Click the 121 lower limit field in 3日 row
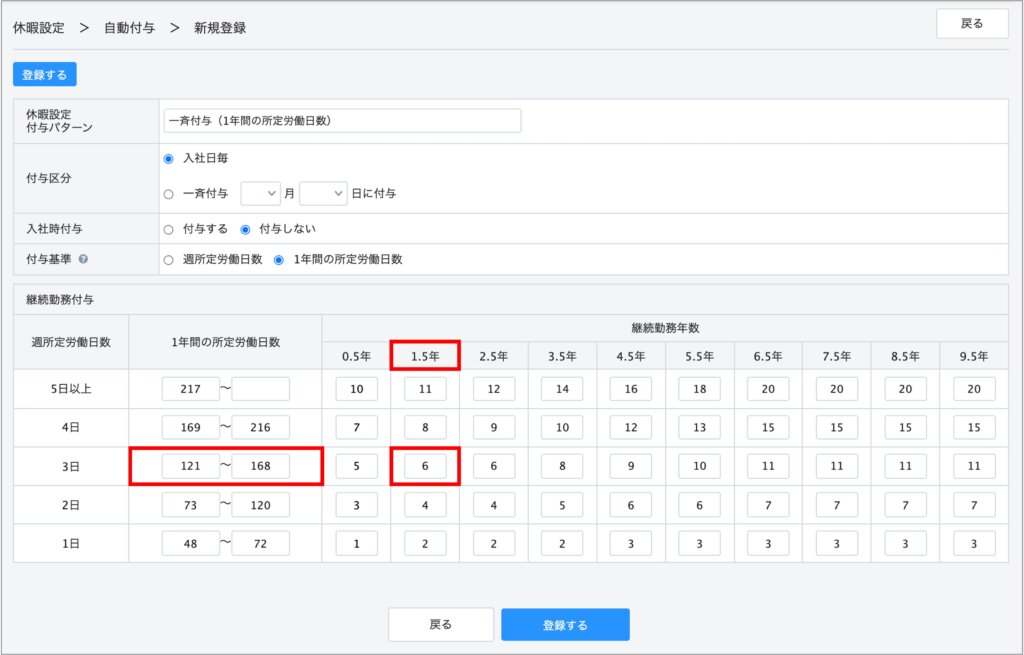Viewport: 1024px width, 655px height. click(x=191, y=466)
